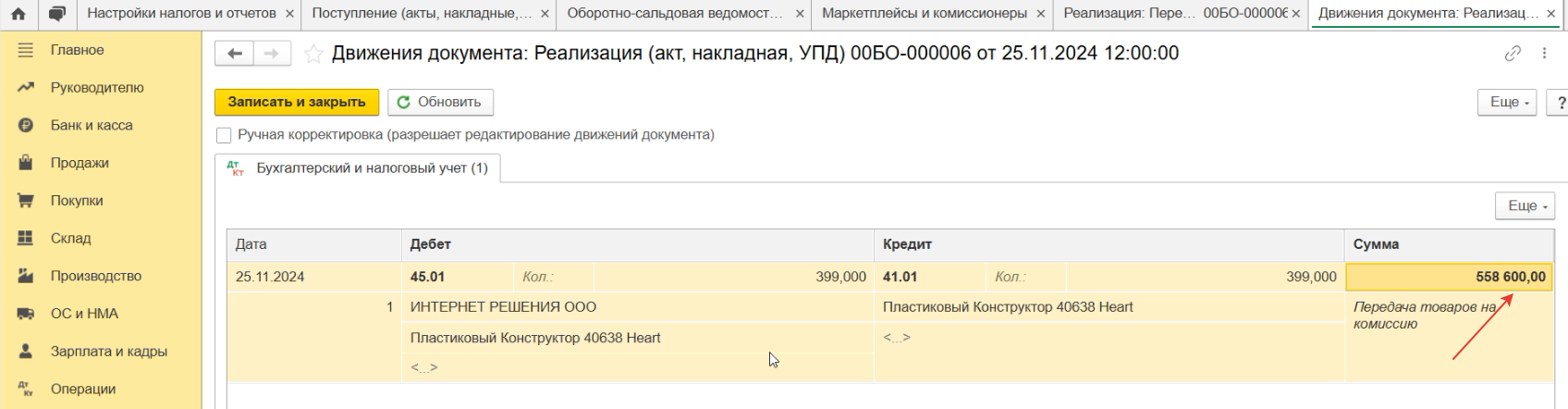Open the home page icon

point(18,14)
